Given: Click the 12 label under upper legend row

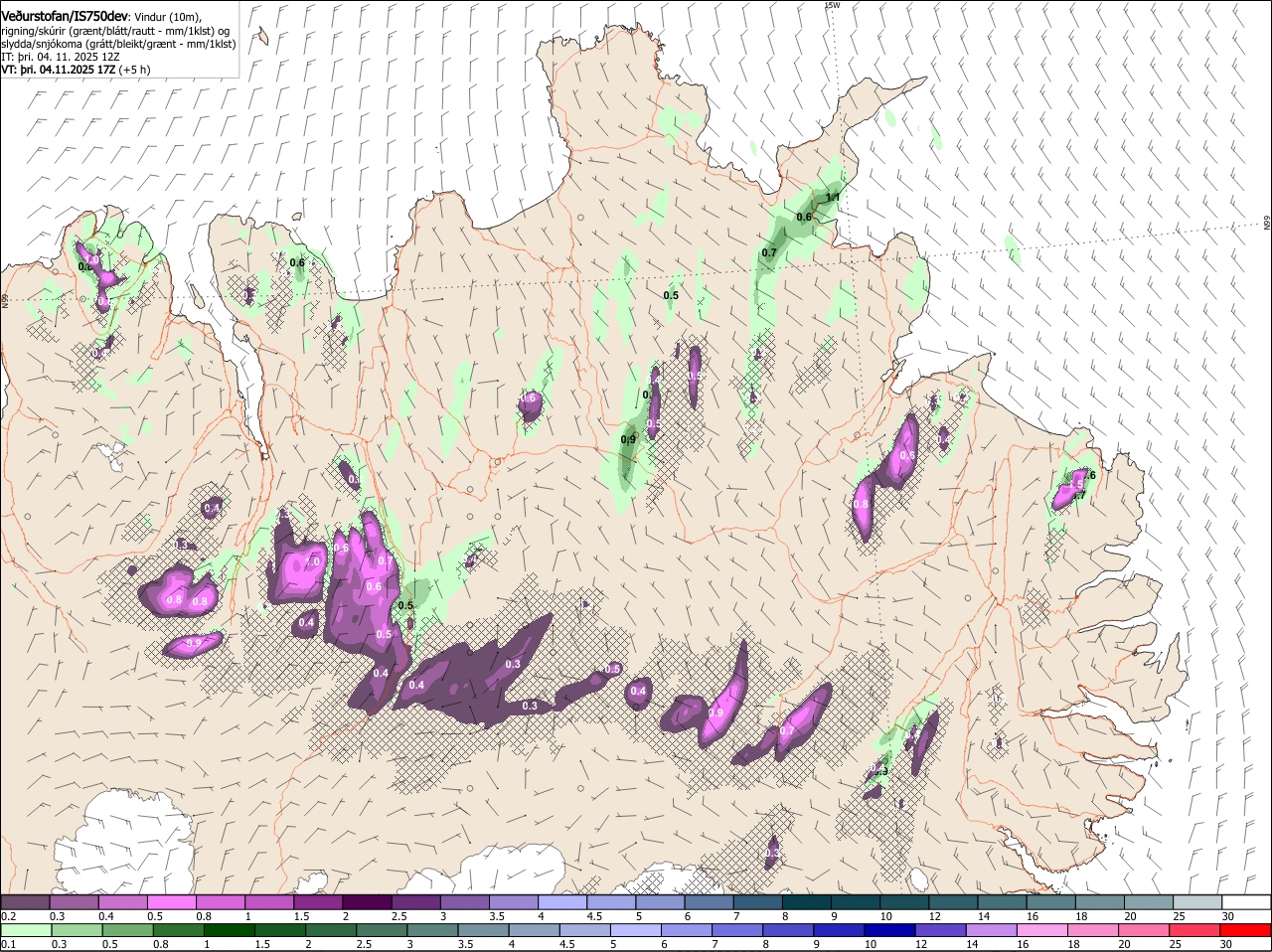Looking at the screenshot, I should (934, 916).
